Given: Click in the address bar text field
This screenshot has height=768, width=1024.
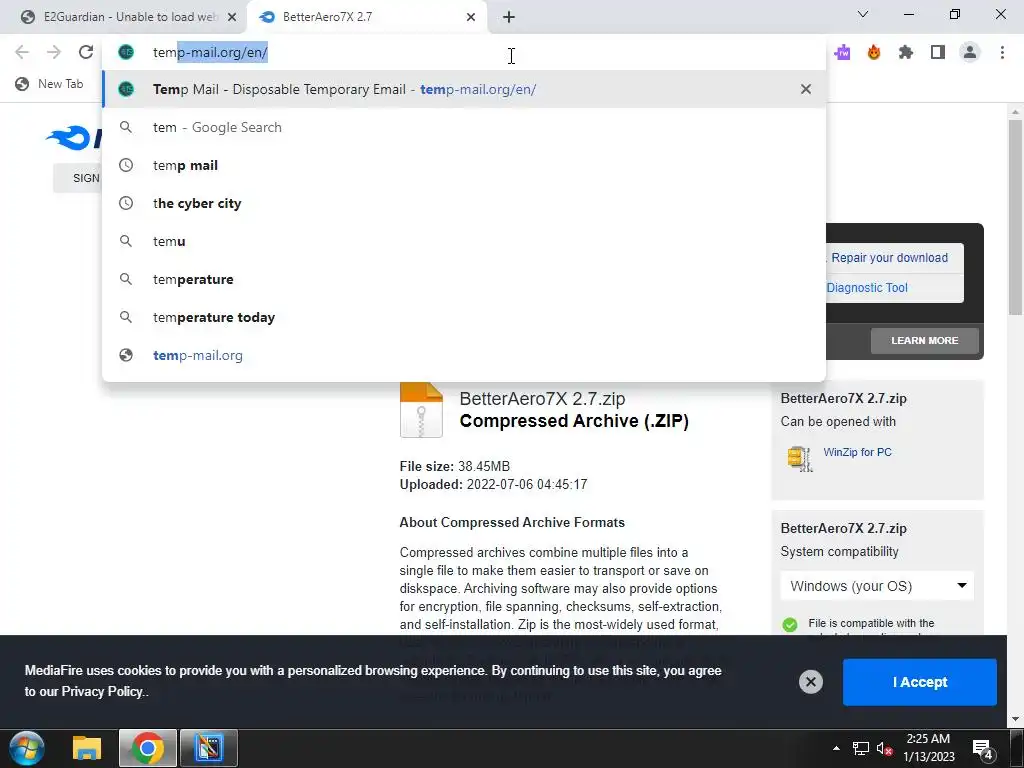Looking at the screenshot, I should [x=464, y=52].
